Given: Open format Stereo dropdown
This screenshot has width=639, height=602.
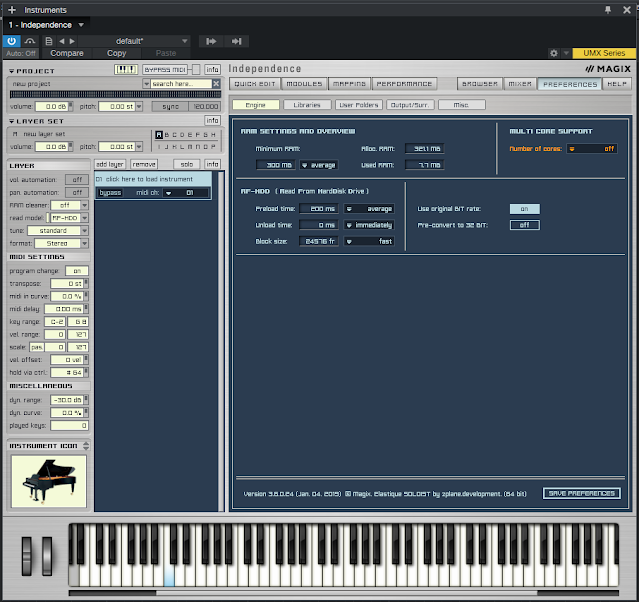Looking at the screenshot, I should pos(85,243).
